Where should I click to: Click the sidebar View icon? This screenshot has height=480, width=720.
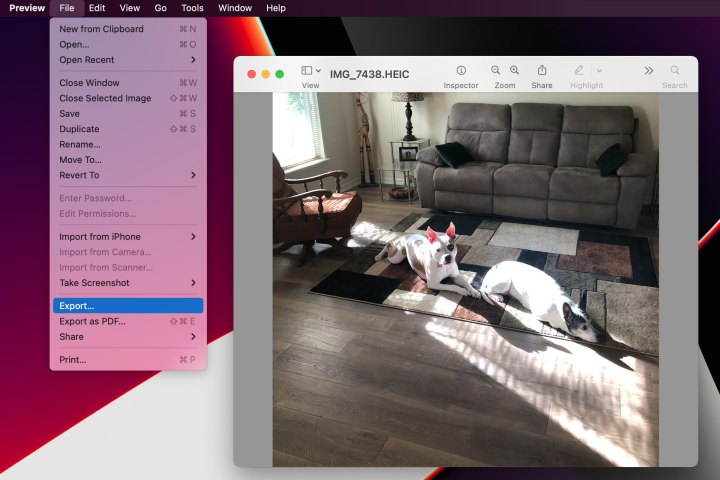307,71
